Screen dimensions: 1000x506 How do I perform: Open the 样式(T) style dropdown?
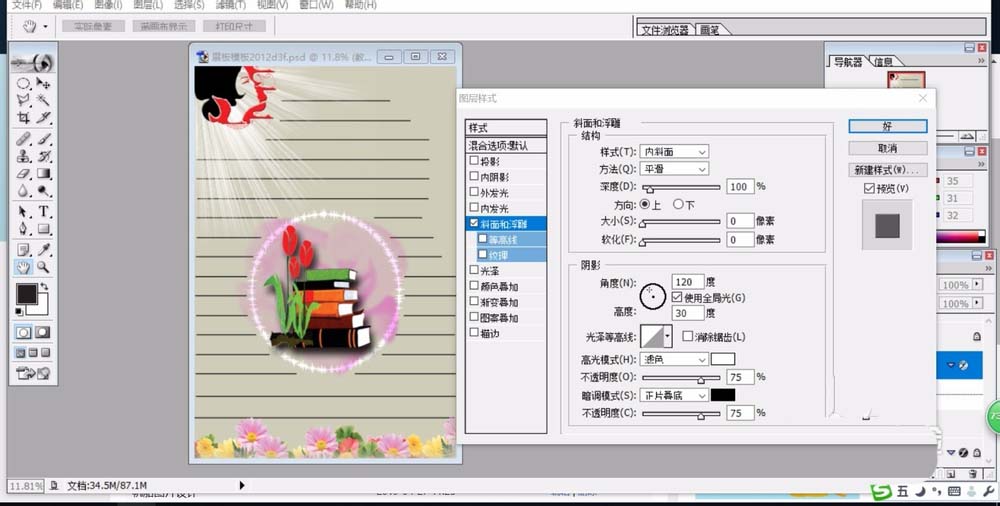click(x=675, y=152)
